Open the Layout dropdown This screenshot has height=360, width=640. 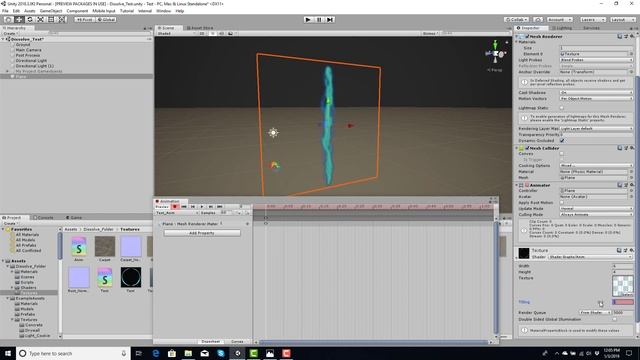(622, 20)
